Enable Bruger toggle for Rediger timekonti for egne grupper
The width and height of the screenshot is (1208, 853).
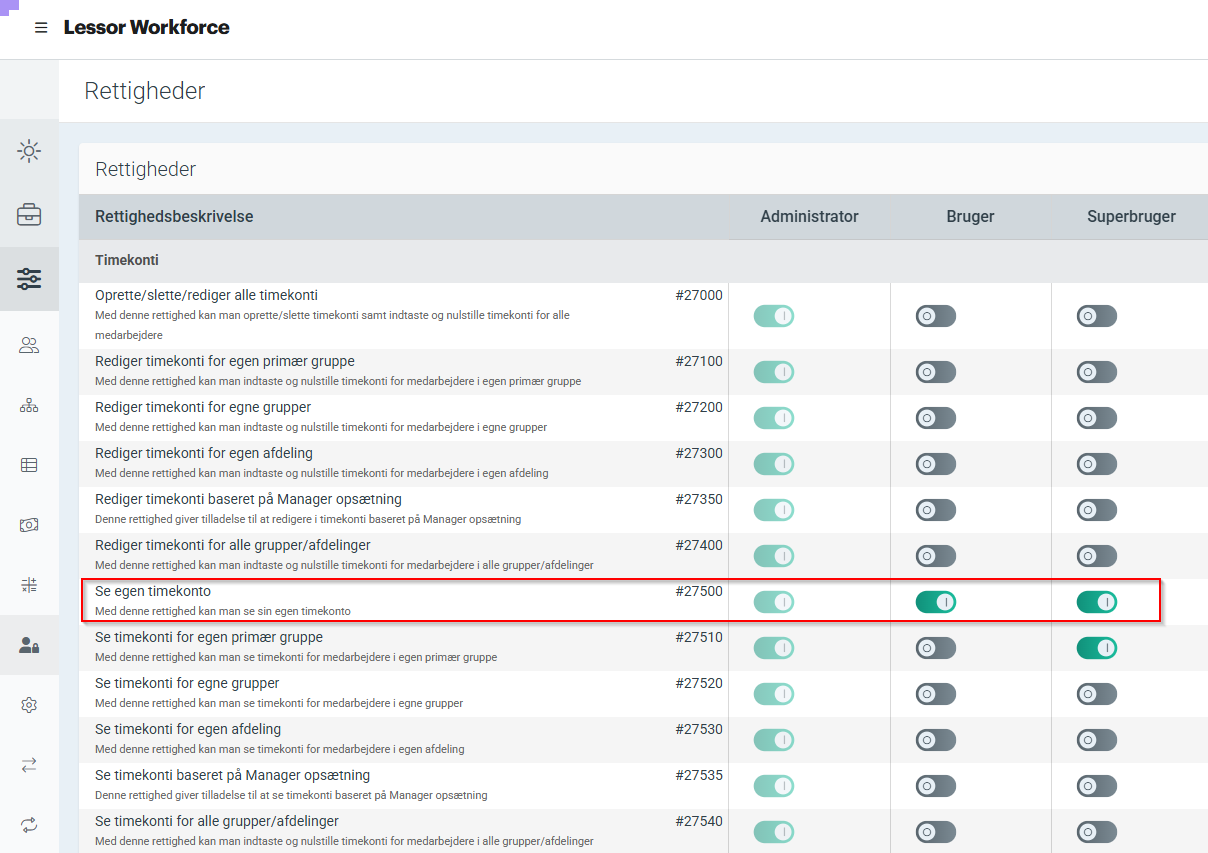(x=935, y=418)
